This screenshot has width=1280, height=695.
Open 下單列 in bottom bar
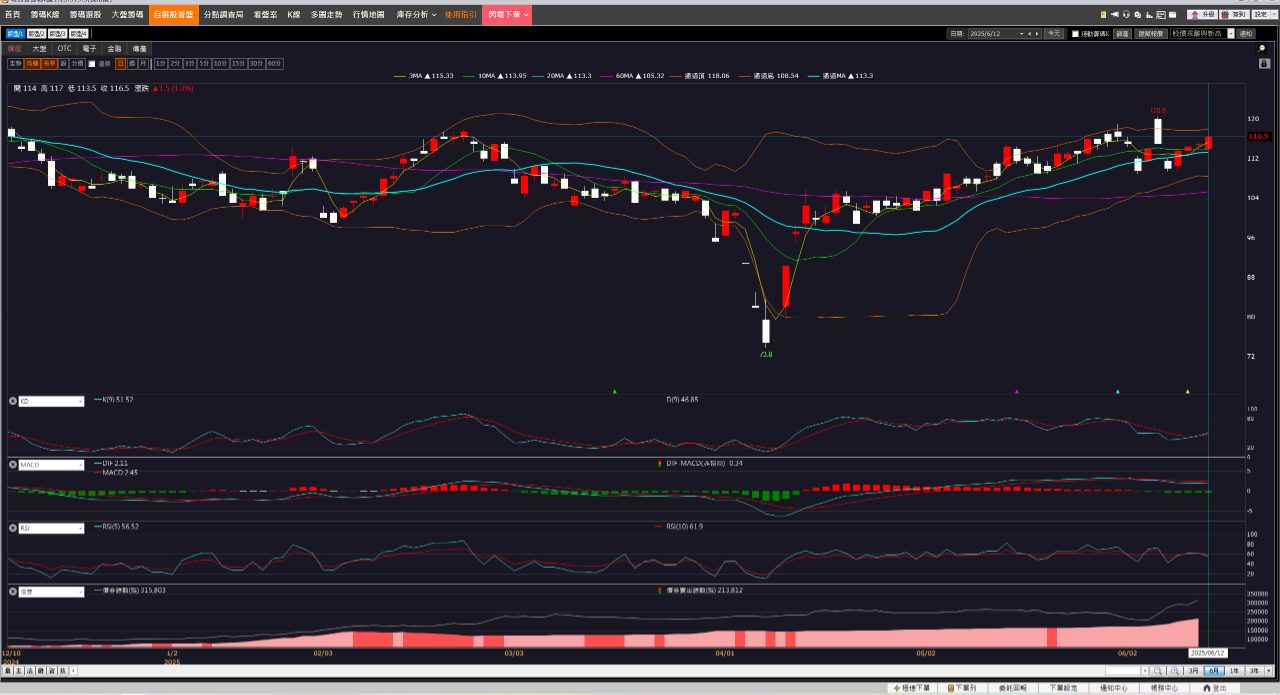[x=962, y=688]
